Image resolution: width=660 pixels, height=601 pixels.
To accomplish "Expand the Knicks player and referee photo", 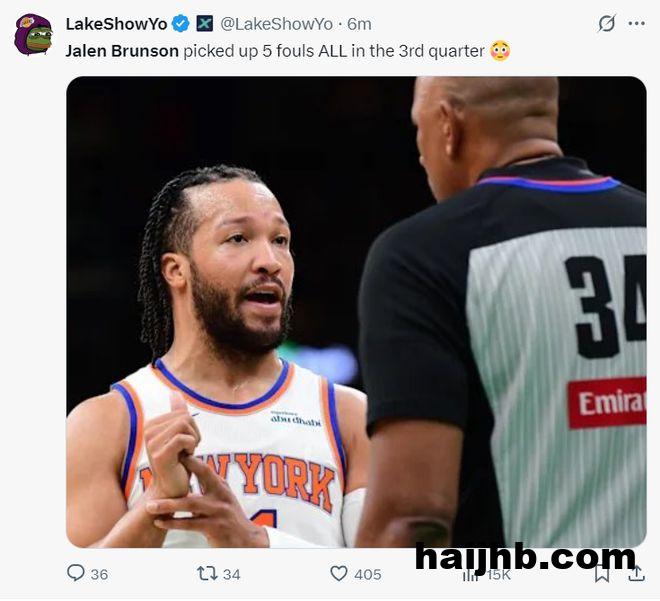I will [356, 312].
